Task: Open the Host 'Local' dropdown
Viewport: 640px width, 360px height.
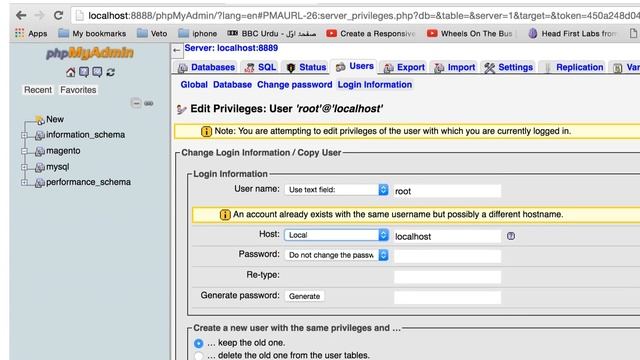Action: [336, 235]
